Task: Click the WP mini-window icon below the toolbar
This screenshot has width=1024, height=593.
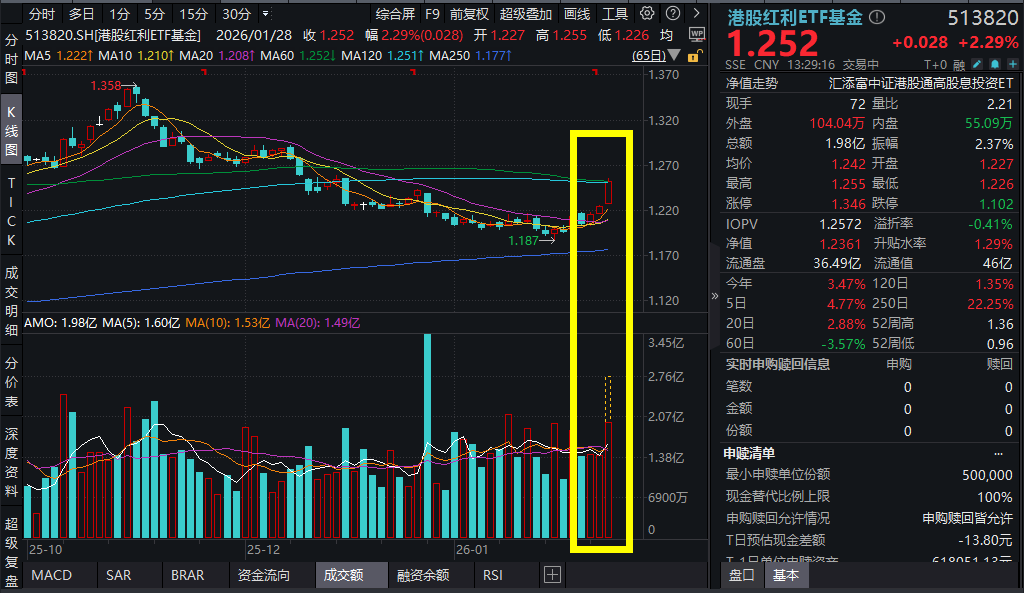Action: (x=697, y=34)
